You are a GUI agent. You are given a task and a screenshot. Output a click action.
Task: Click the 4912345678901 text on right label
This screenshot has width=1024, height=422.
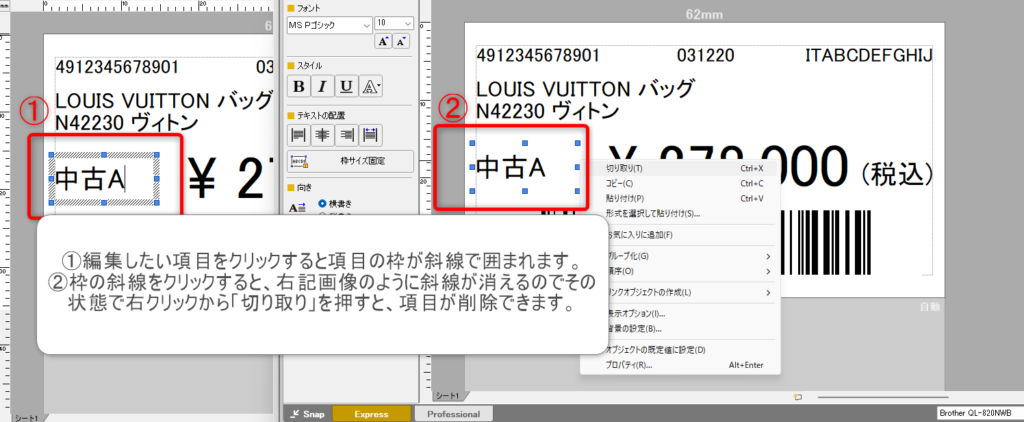click(538, 54)
